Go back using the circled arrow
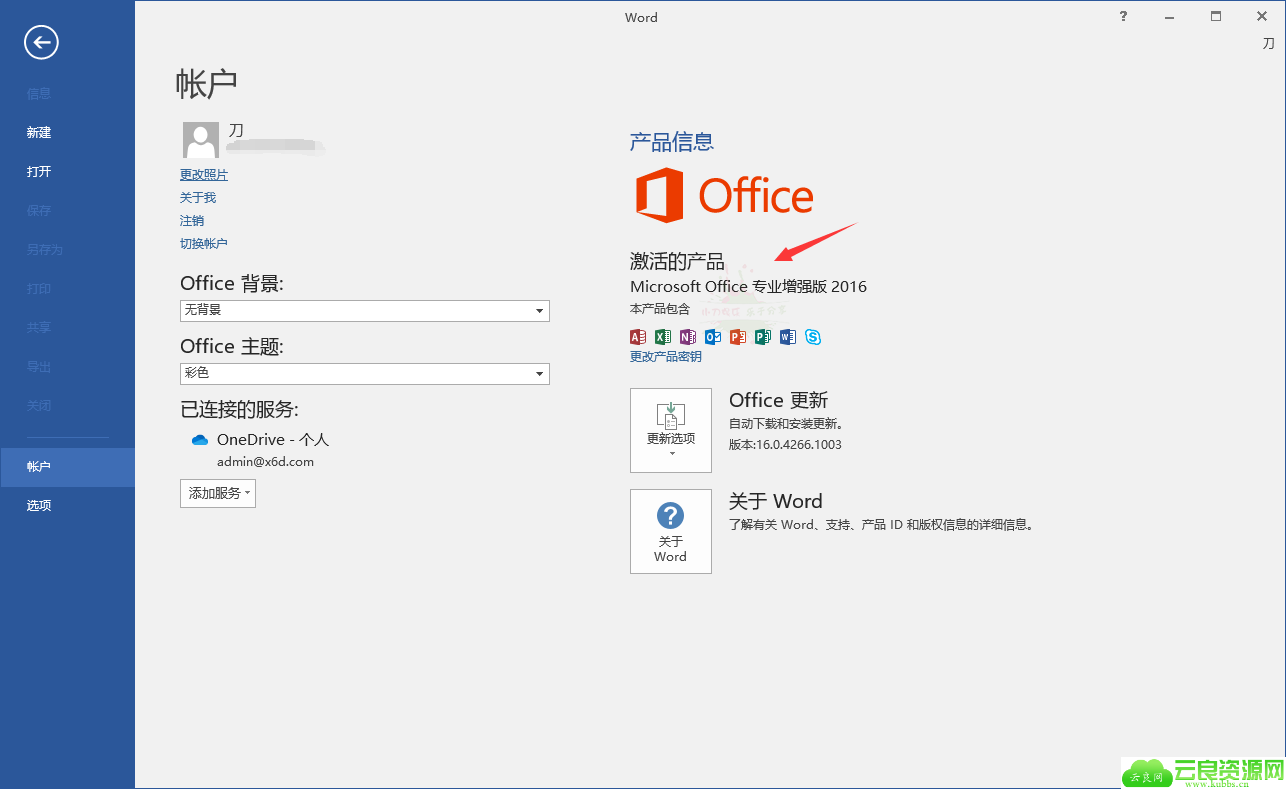The image size is (1286, 789). click(x=42, y=42)
